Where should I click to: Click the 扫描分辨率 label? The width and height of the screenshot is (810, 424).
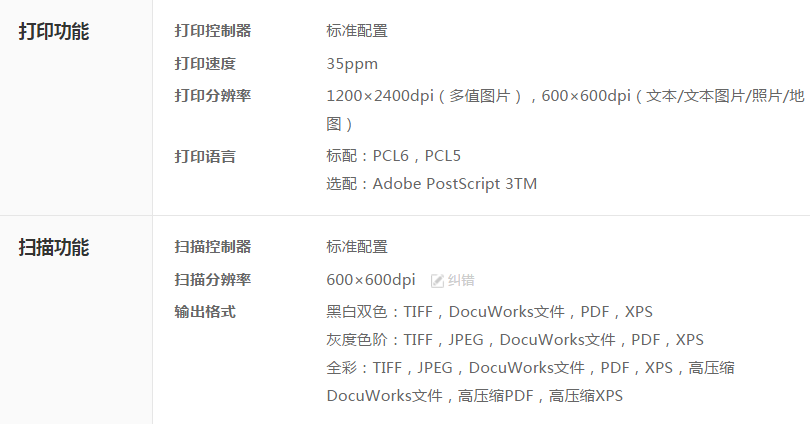213,279
